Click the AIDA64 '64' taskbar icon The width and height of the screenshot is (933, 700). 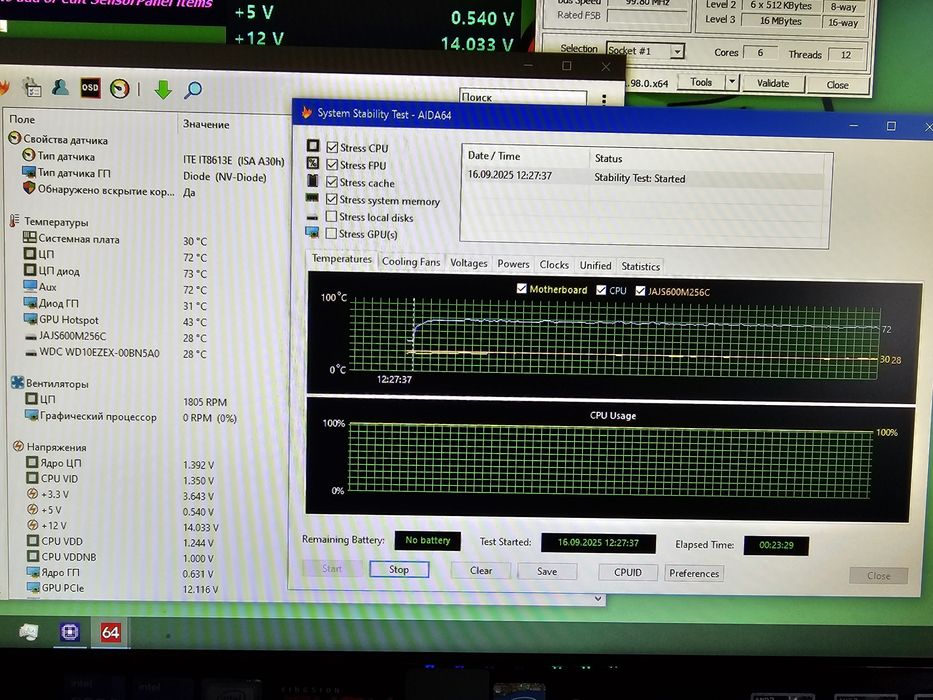111,632
